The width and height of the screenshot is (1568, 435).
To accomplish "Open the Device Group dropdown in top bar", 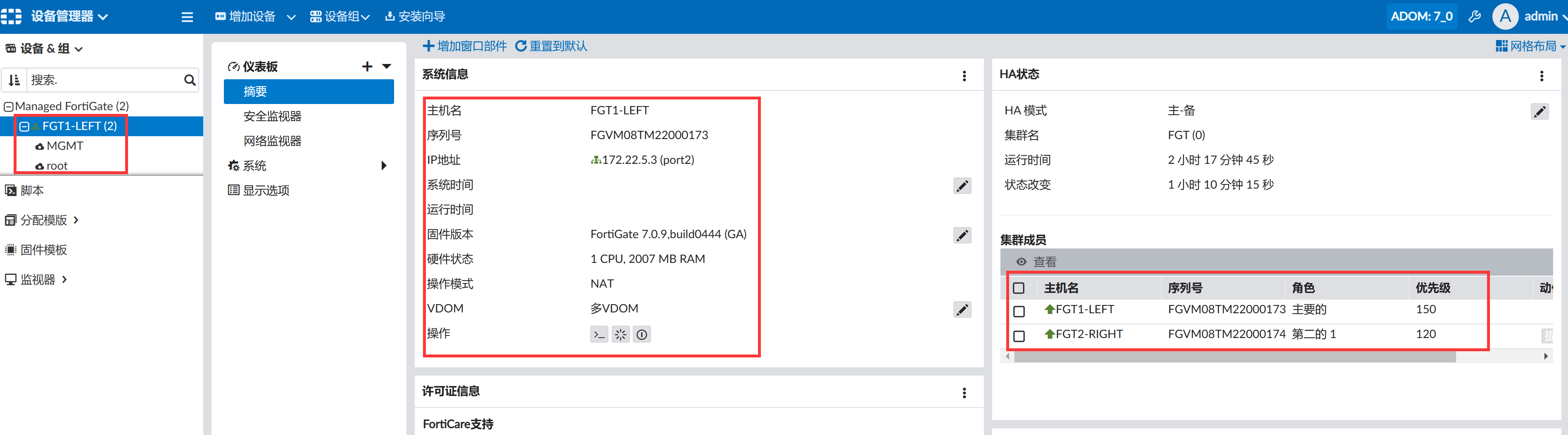I will click(340, 17).
